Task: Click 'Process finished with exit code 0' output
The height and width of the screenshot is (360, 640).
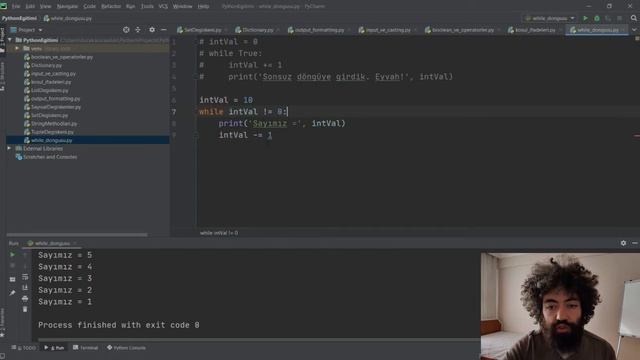Action: (119, 325)
